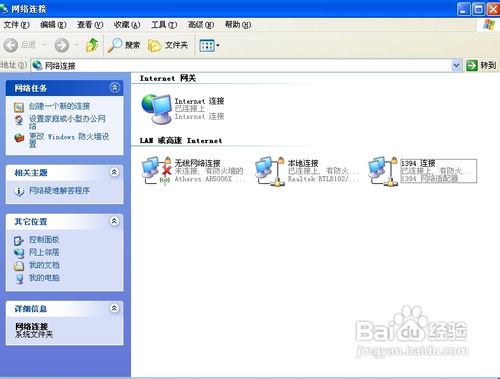The width and height of the screenshot is (500, 379).
Task: Open the 文件 (File) menu
Action: [16, 25]
